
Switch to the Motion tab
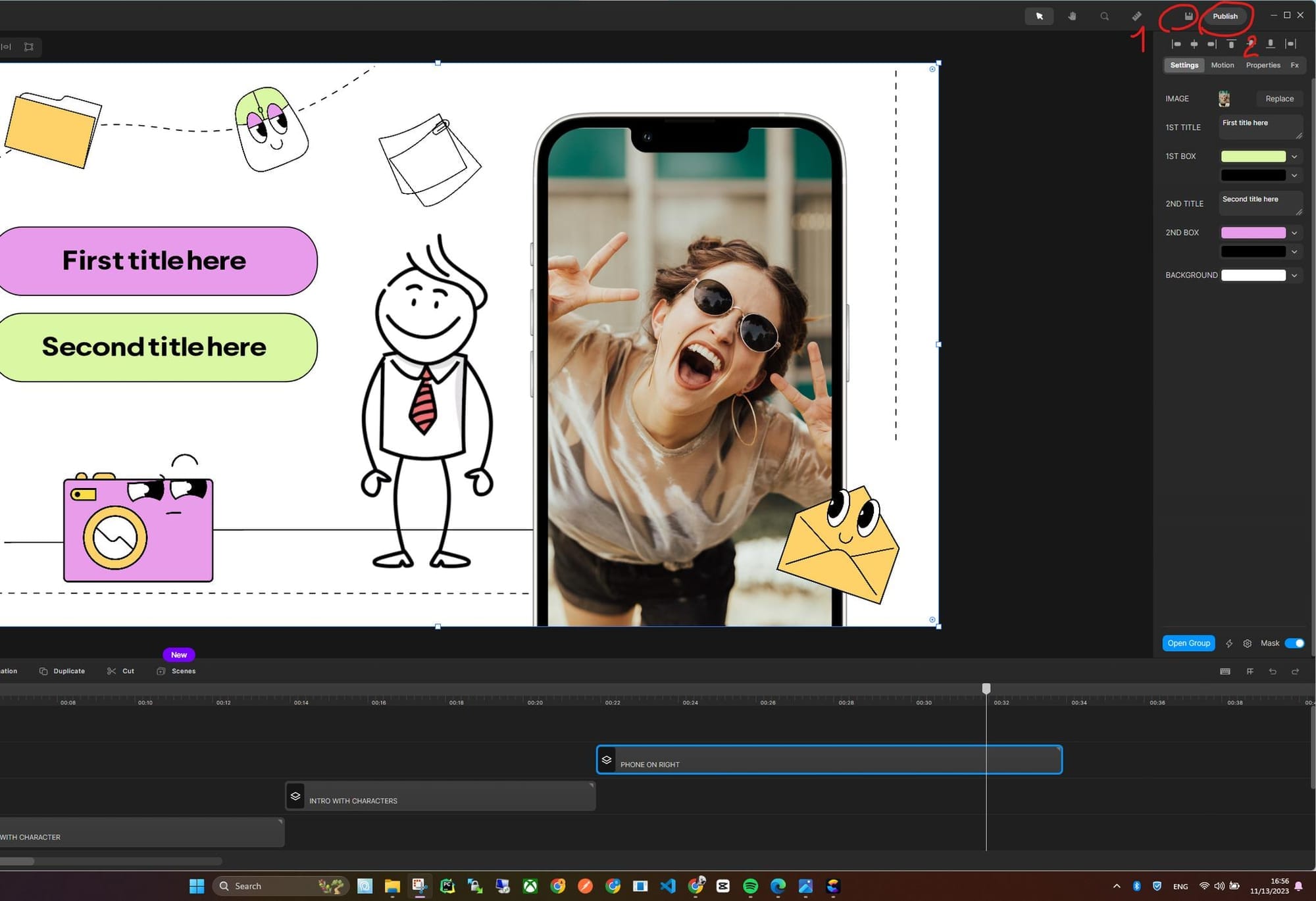click(x=1222, y=65)
